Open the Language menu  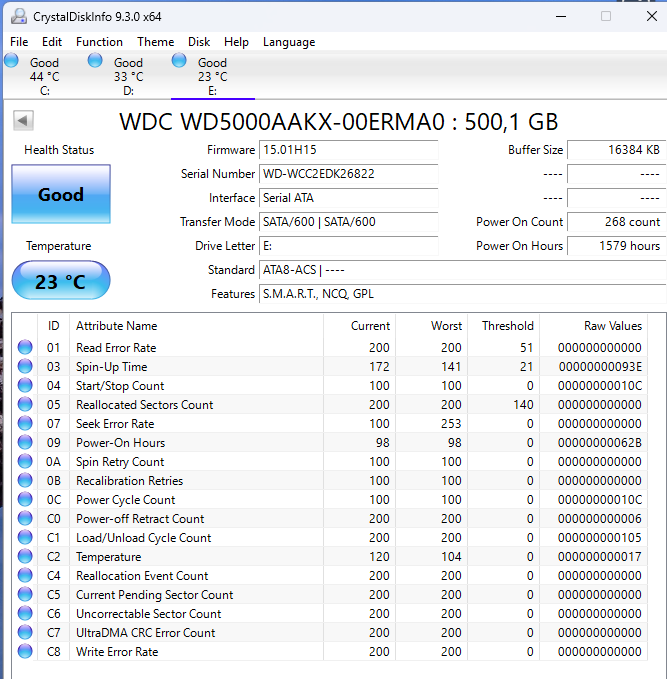(x=289, y=42)
